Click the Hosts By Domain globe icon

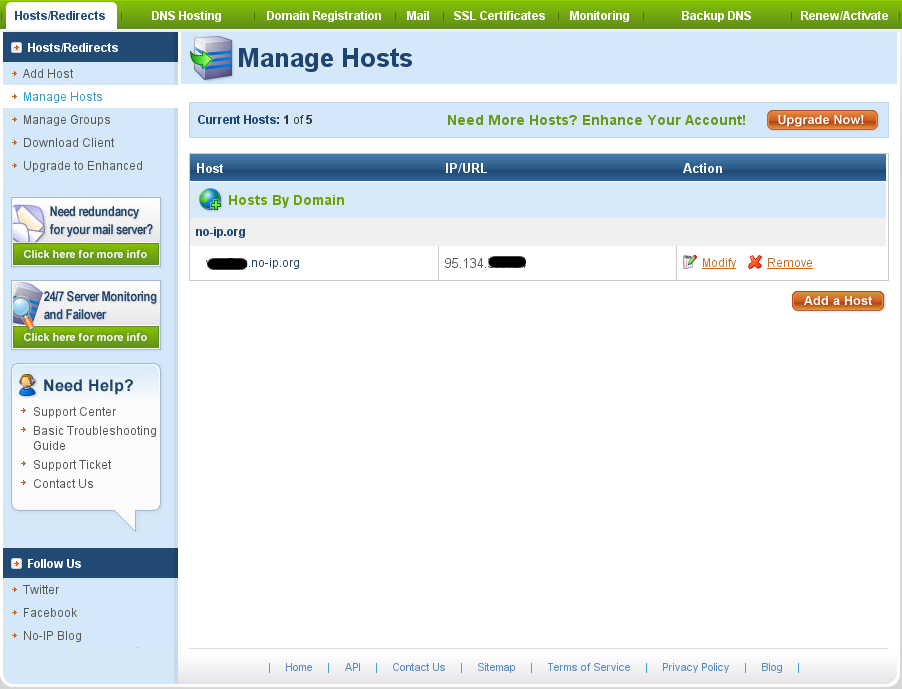210,200
